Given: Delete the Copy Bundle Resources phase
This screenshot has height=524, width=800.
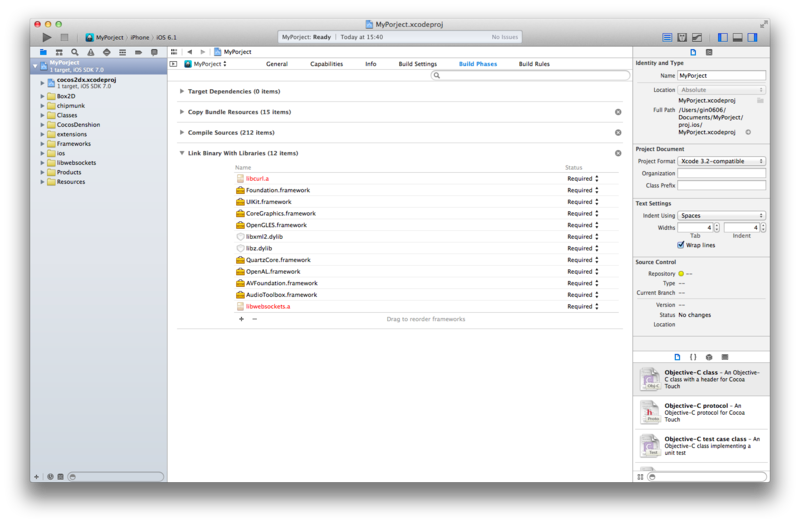Looking at the screenshot, I should (x=618, y=112).
